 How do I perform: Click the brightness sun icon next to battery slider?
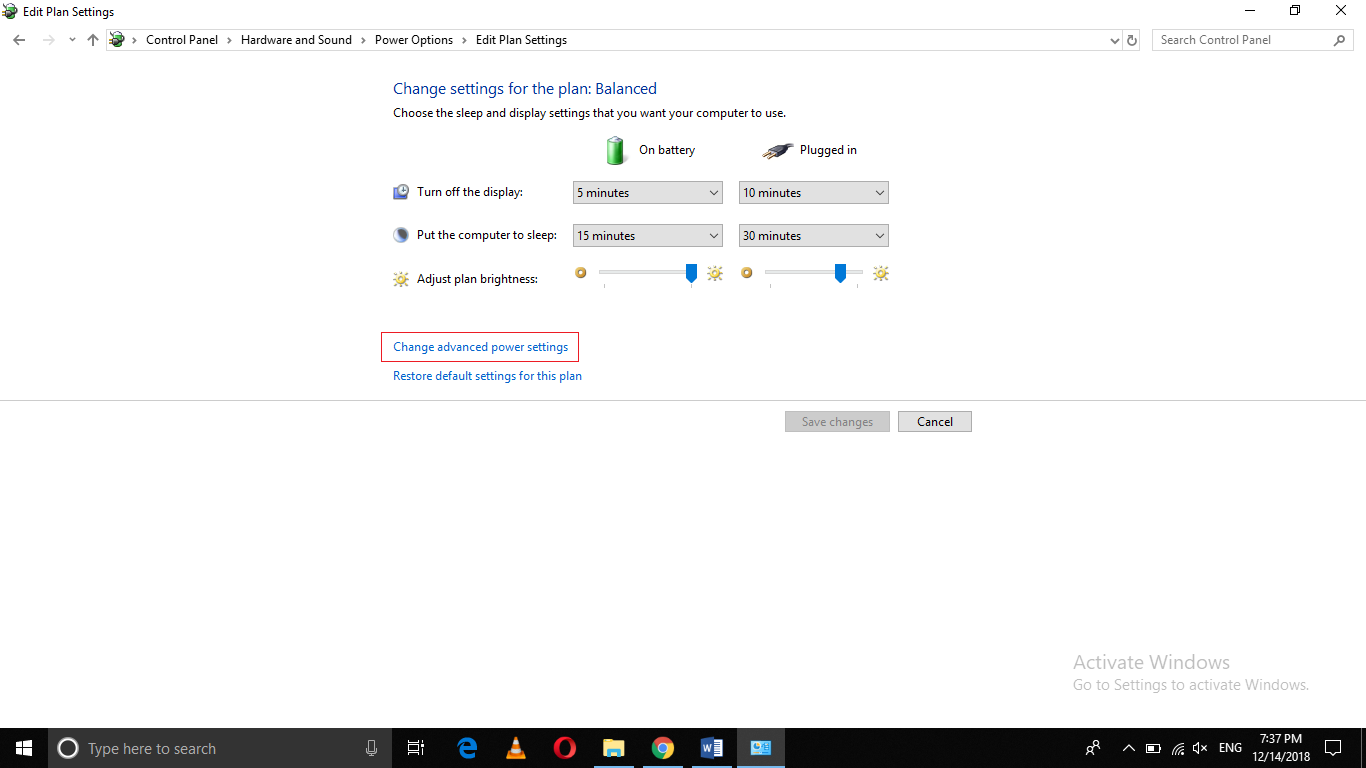click(715, 273)
